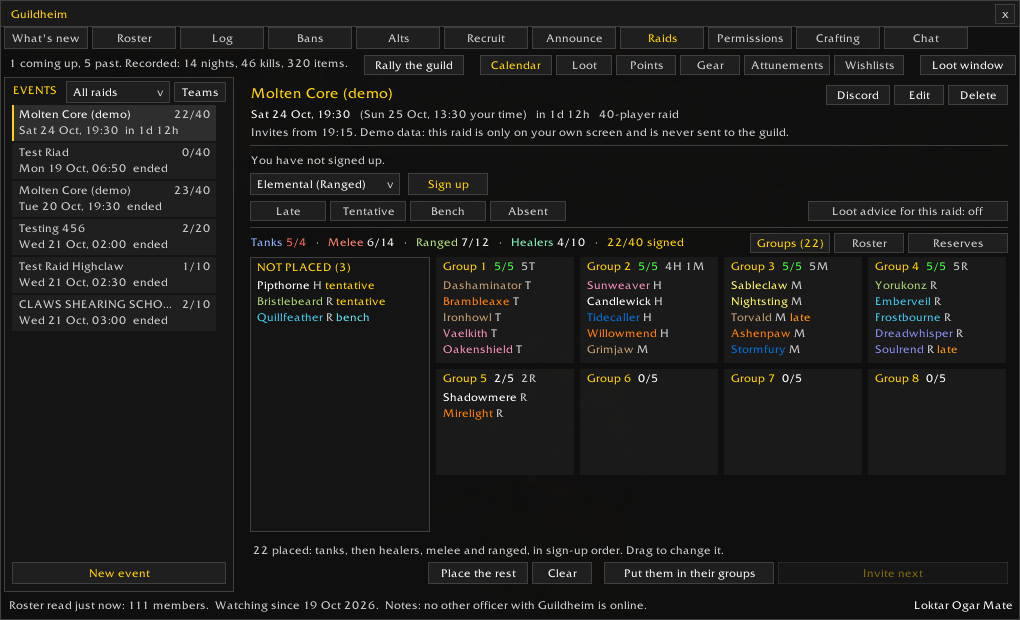This screenshot has width=1020, height=620.
Task: Clear the group placements
Action: pos(562,573)
